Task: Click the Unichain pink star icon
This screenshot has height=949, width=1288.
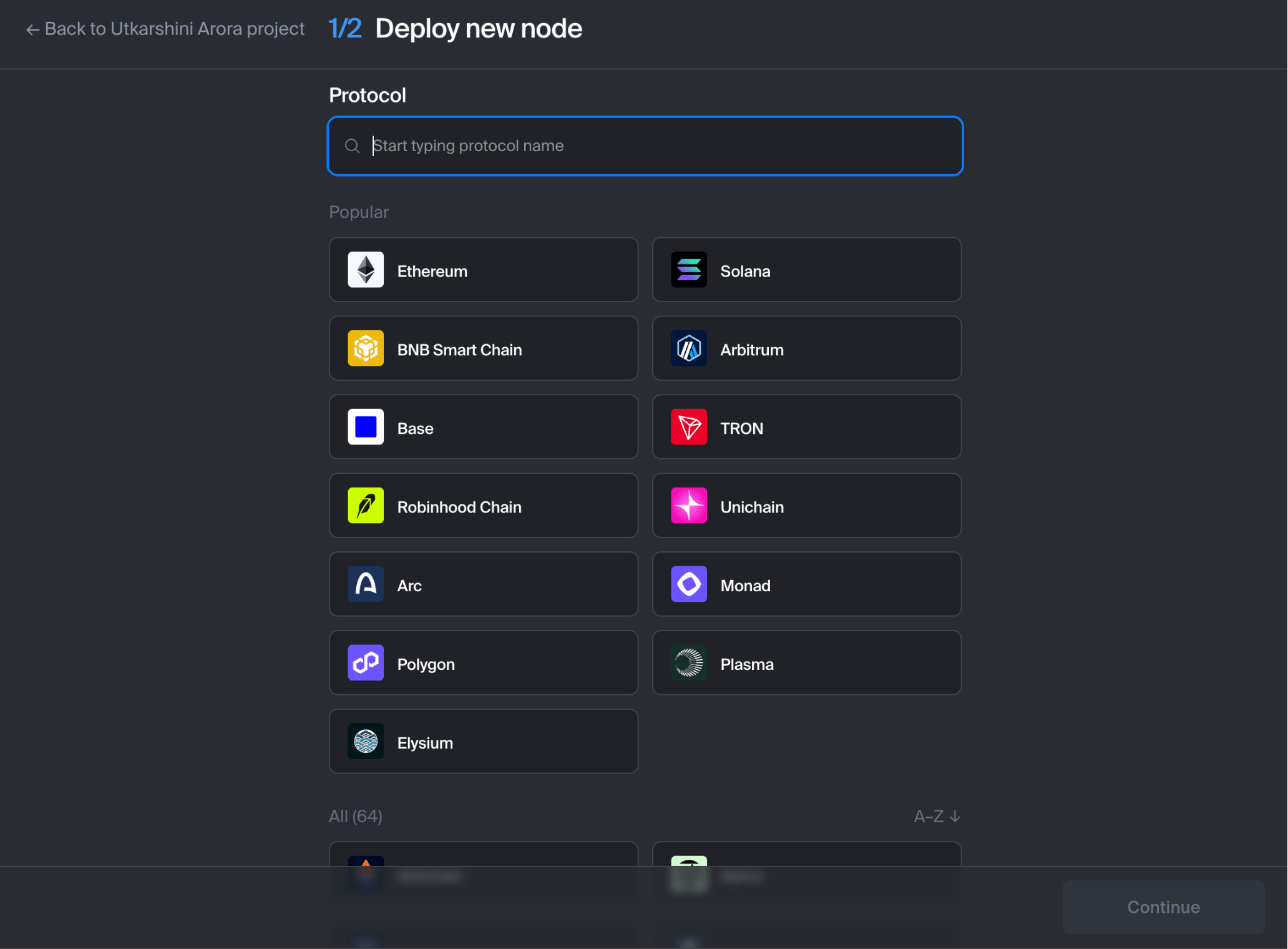Action: pyautogui.click(x=689, y=506)
